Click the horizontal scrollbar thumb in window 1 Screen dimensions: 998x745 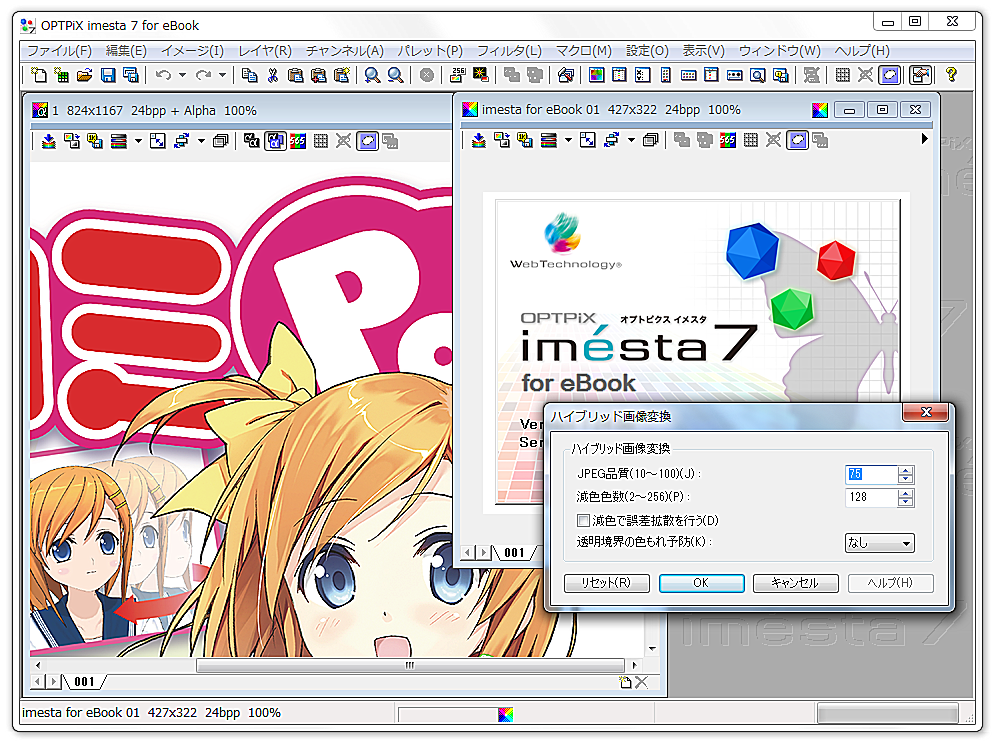(410, 665)
